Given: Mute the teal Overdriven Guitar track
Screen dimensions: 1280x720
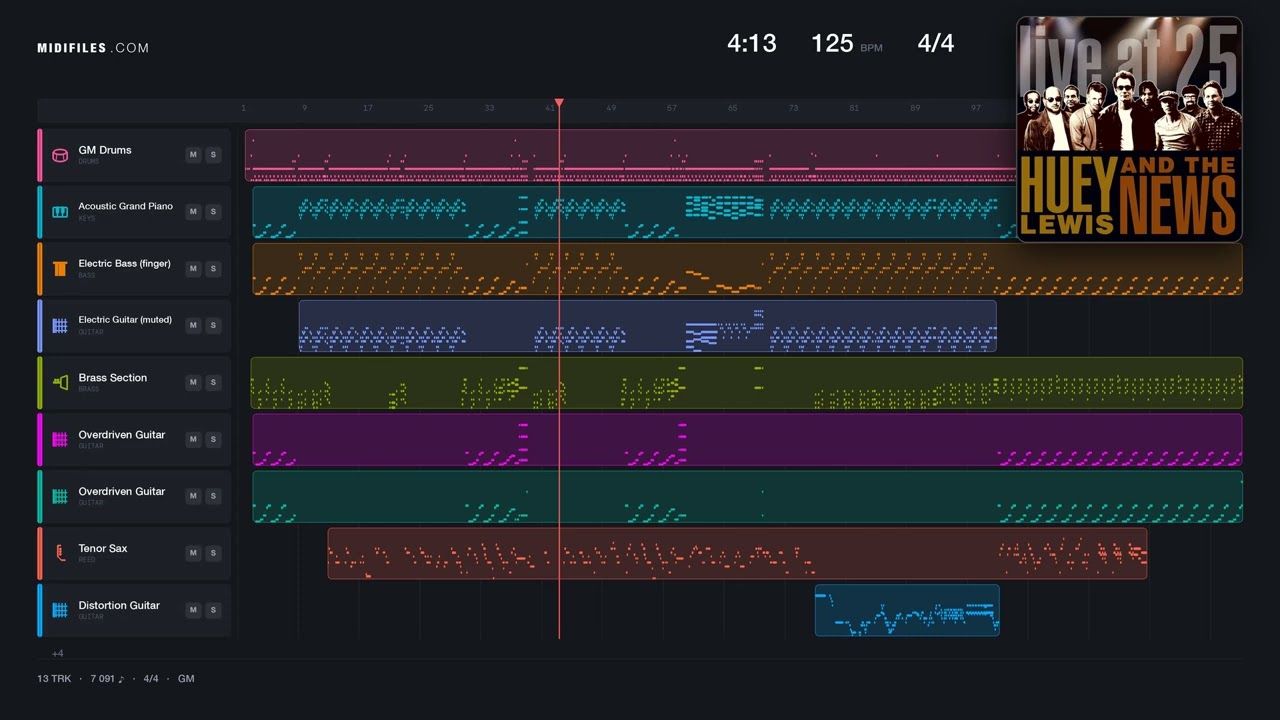Looking at the screenshot, I should 193,496.
